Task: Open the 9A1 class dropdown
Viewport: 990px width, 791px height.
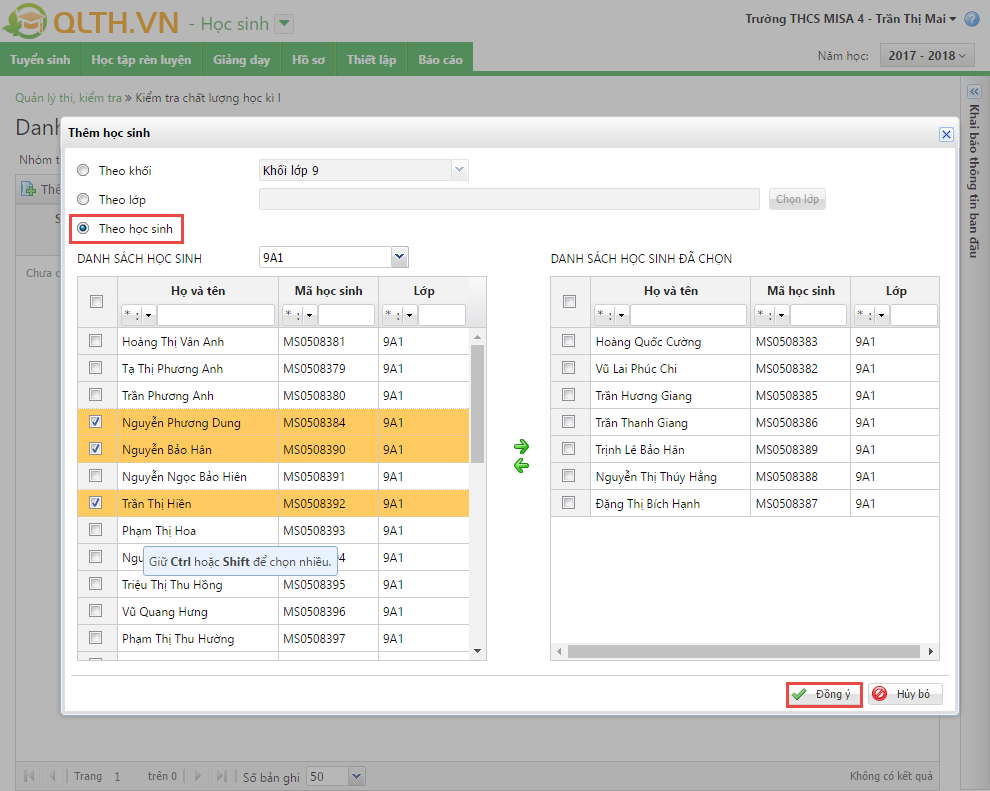Action: 400,258
